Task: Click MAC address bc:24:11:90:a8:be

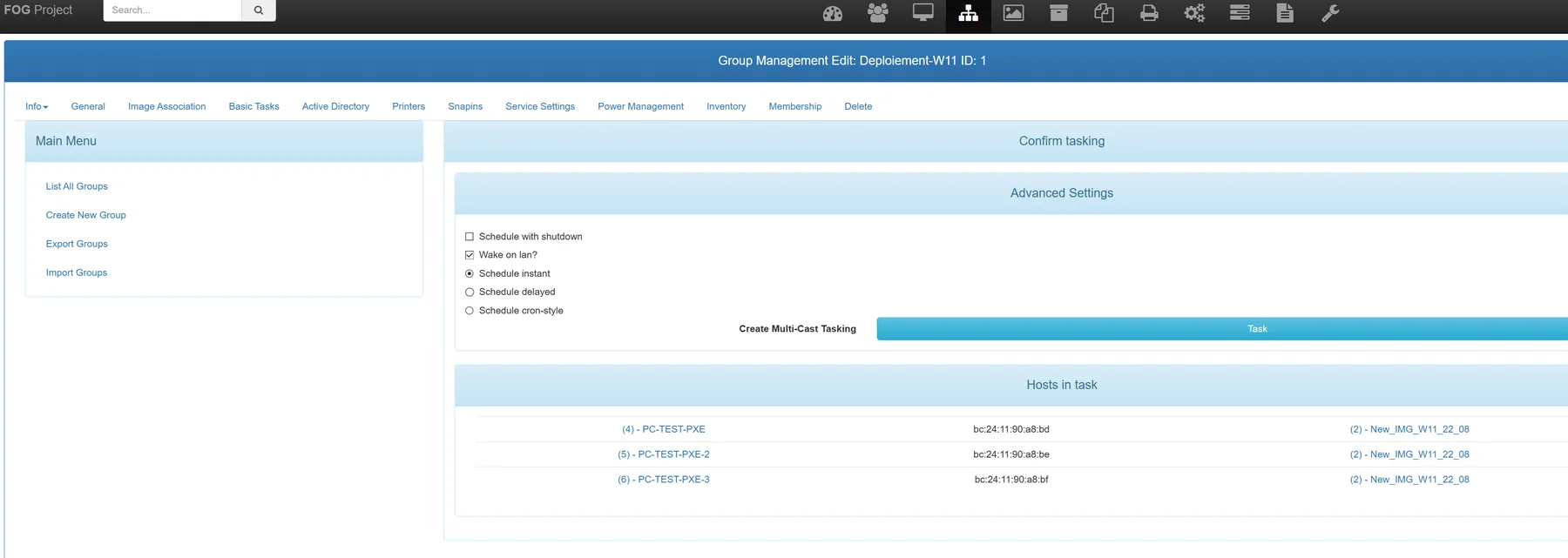Action: pyautogui.click(x=1011, y=454)
